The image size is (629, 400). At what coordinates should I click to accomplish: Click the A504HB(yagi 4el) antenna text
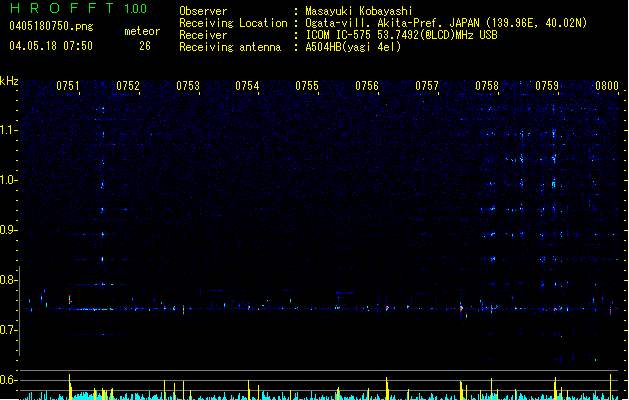pyautogui.click(x=353, y=47)
